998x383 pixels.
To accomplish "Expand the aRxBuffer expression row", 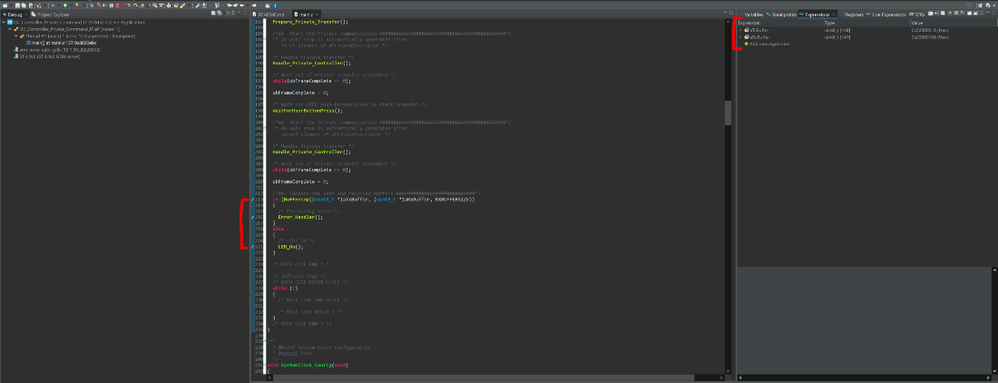I will pyautogui.click(x=740, y=37).
